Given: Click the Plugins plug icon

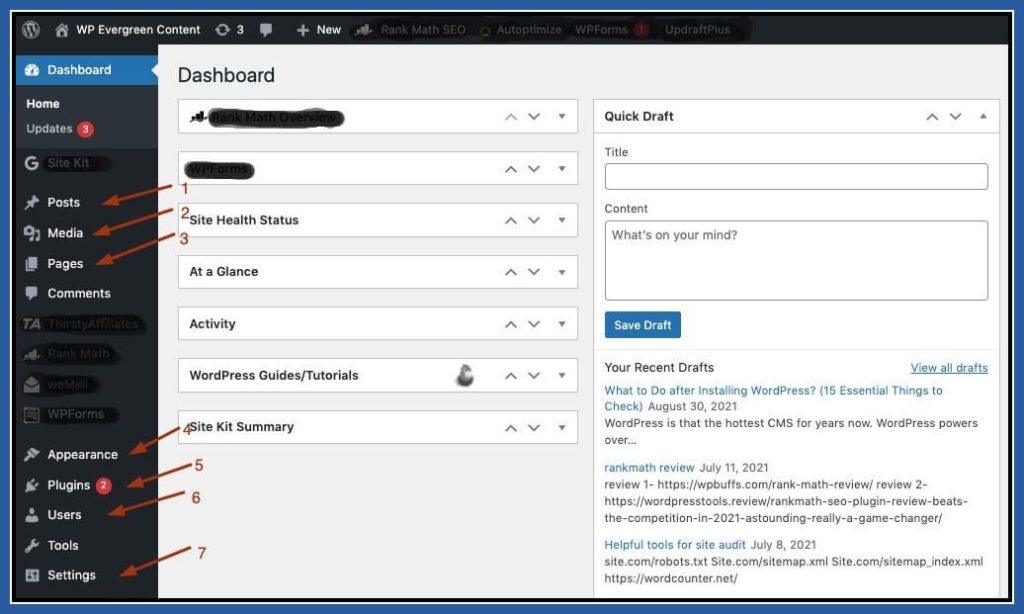Looking at the screenshot, I should pos(31,485).
